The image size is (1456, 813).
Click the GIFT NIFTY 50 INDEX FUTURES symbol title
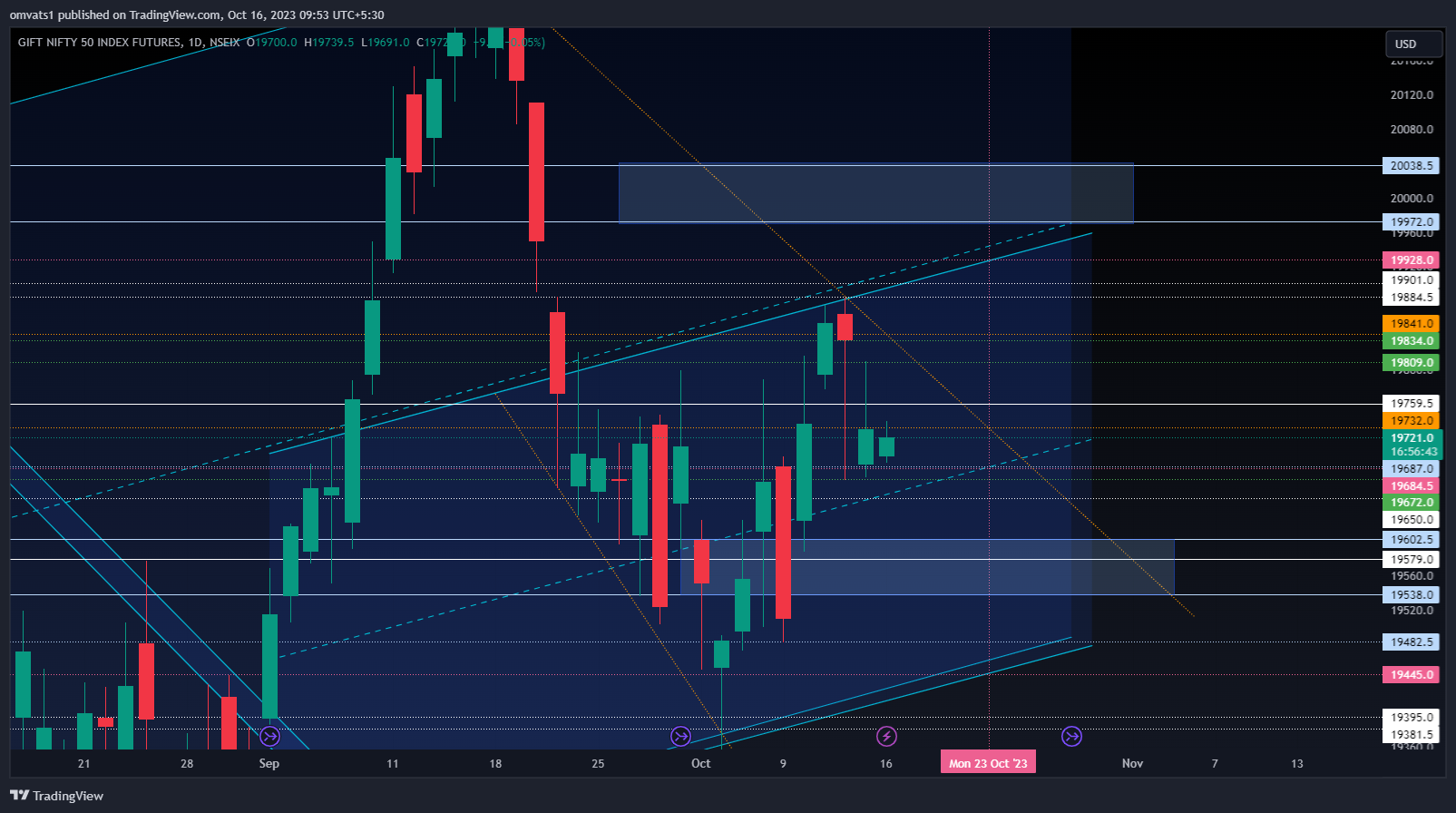point(100,42)
